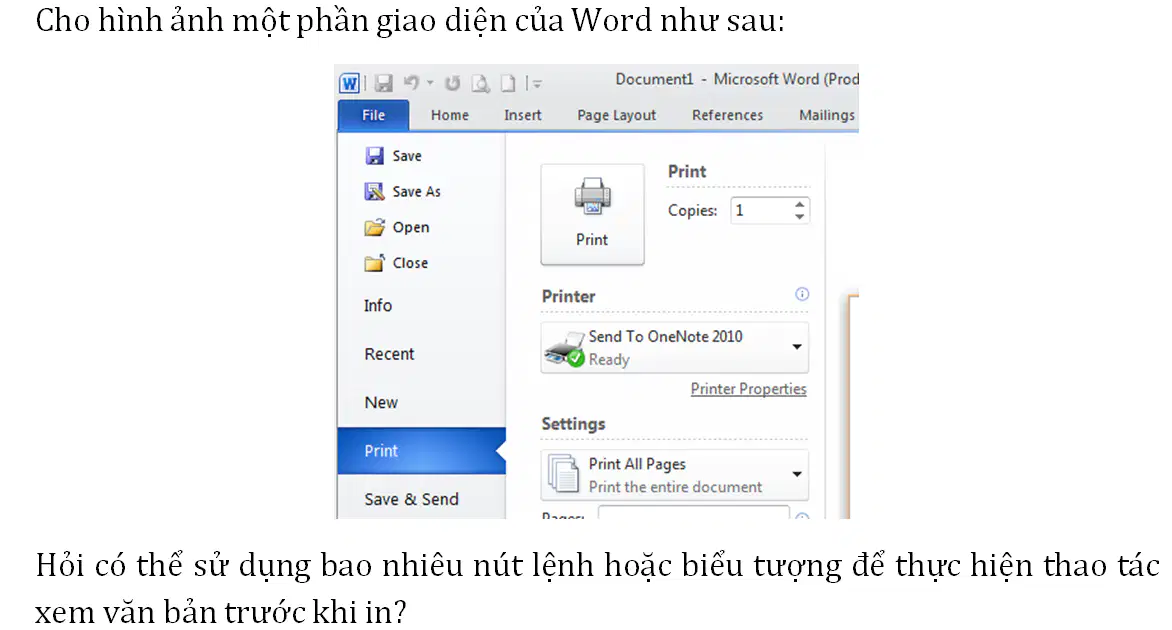Click the Undo icon in the Quick Access Toolbar
Screen dimensions: 1172x630
[411, 82]
